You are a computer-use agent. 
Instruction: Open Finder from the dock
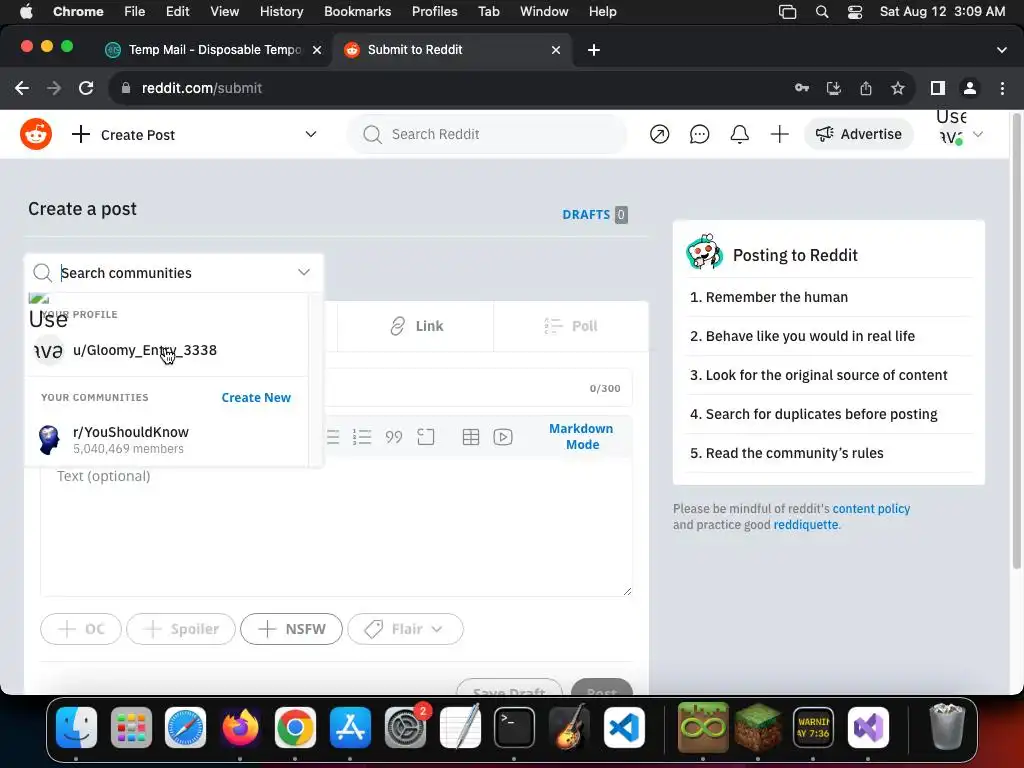(76, 728)
